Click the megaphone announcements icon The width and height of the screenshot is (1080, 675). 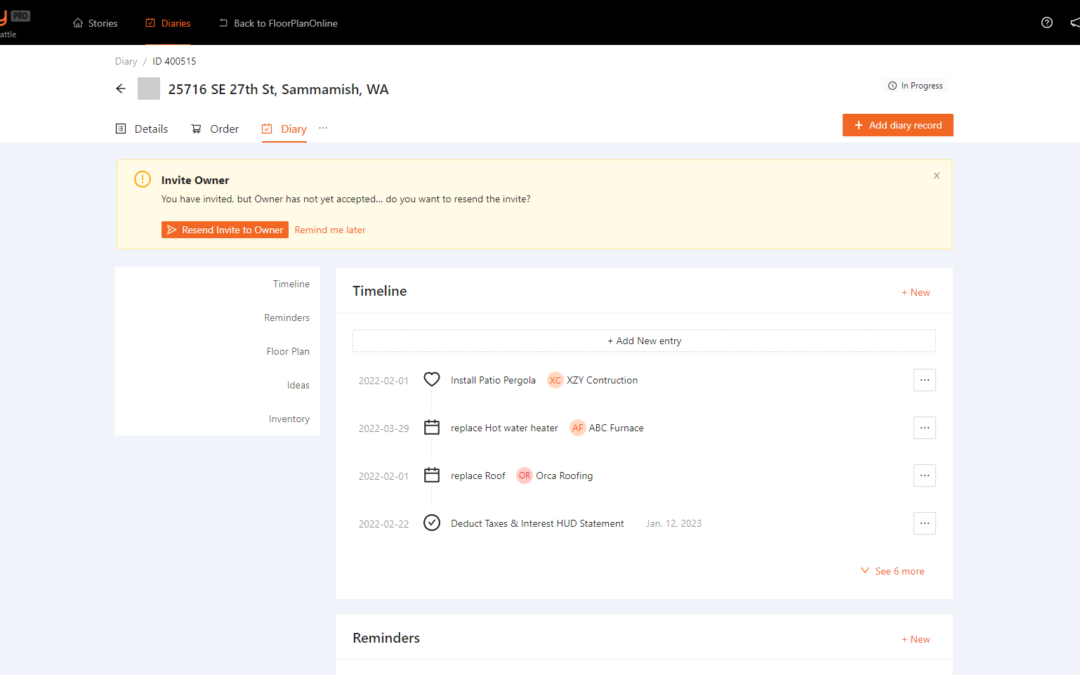click(1077, 21)
